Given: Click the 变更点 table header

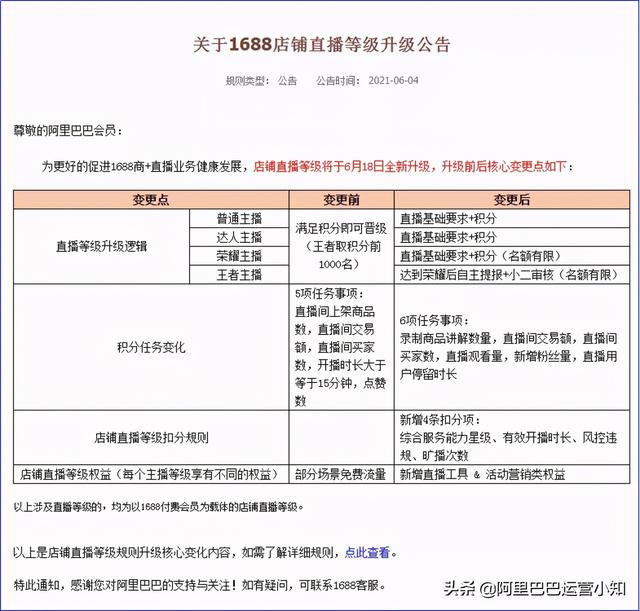Looking at the screenshot, I should (151, 200).
